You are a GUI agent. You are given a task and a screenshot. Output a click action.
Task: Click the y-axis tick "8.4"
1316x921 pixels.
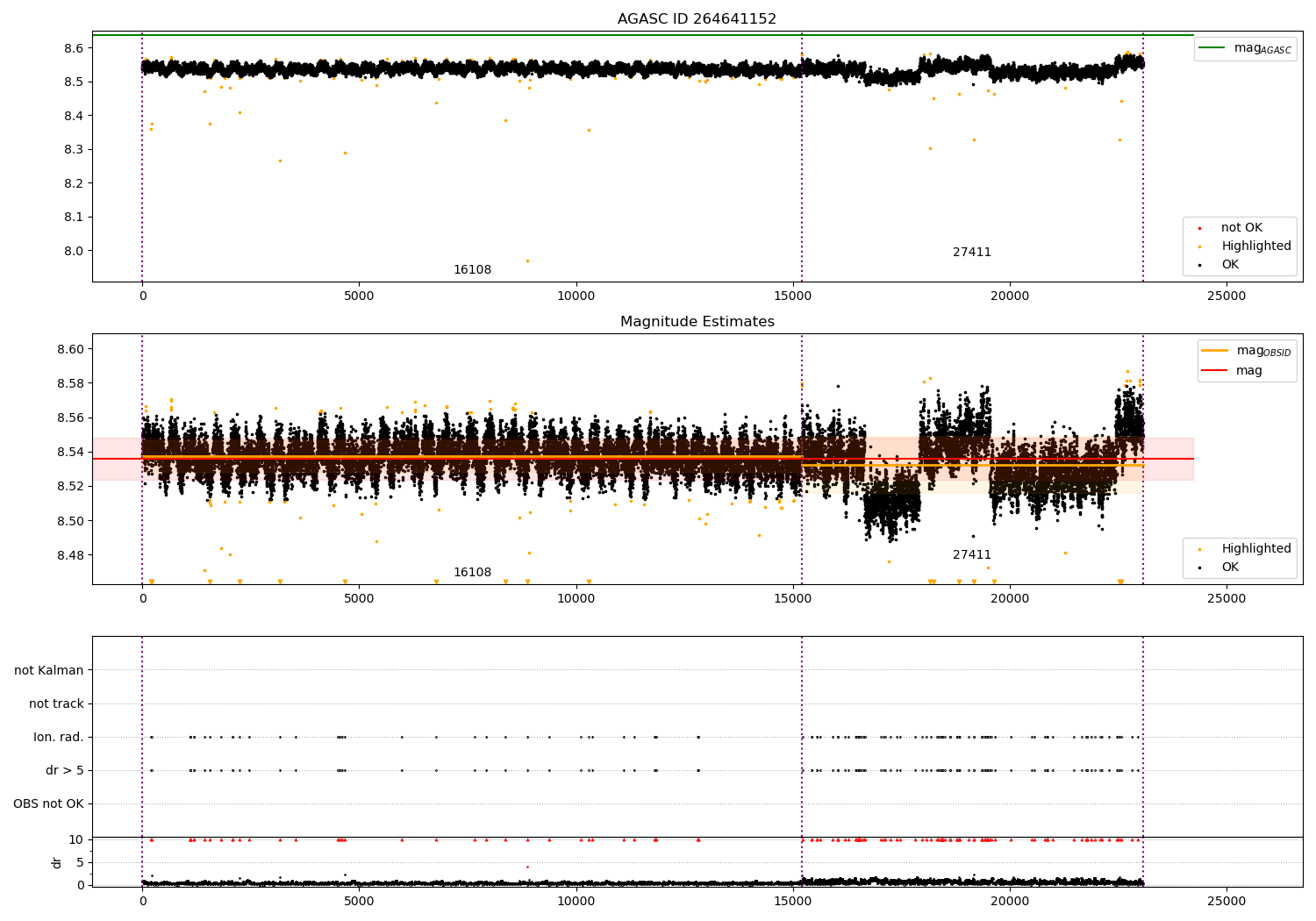[74, 116]
